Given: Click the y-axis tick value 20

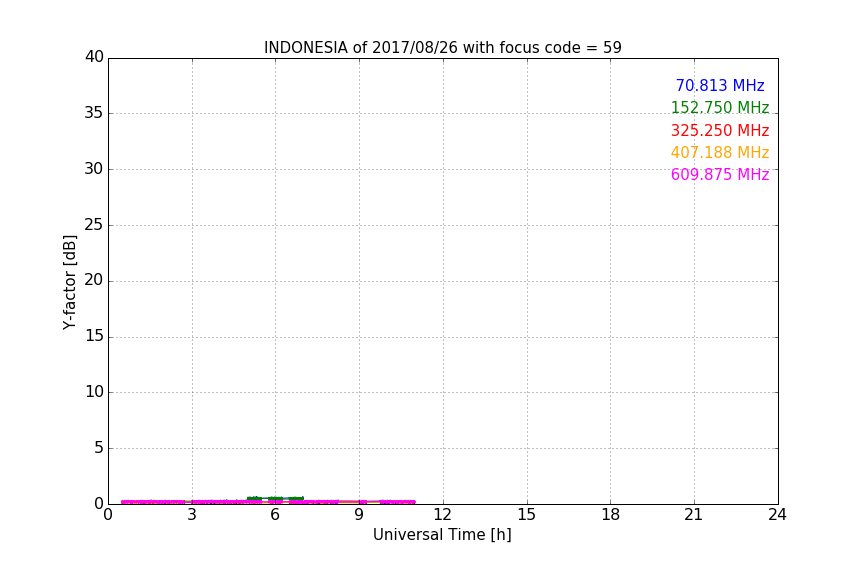Looking at the screenshot, I should [x=94, y=280].
